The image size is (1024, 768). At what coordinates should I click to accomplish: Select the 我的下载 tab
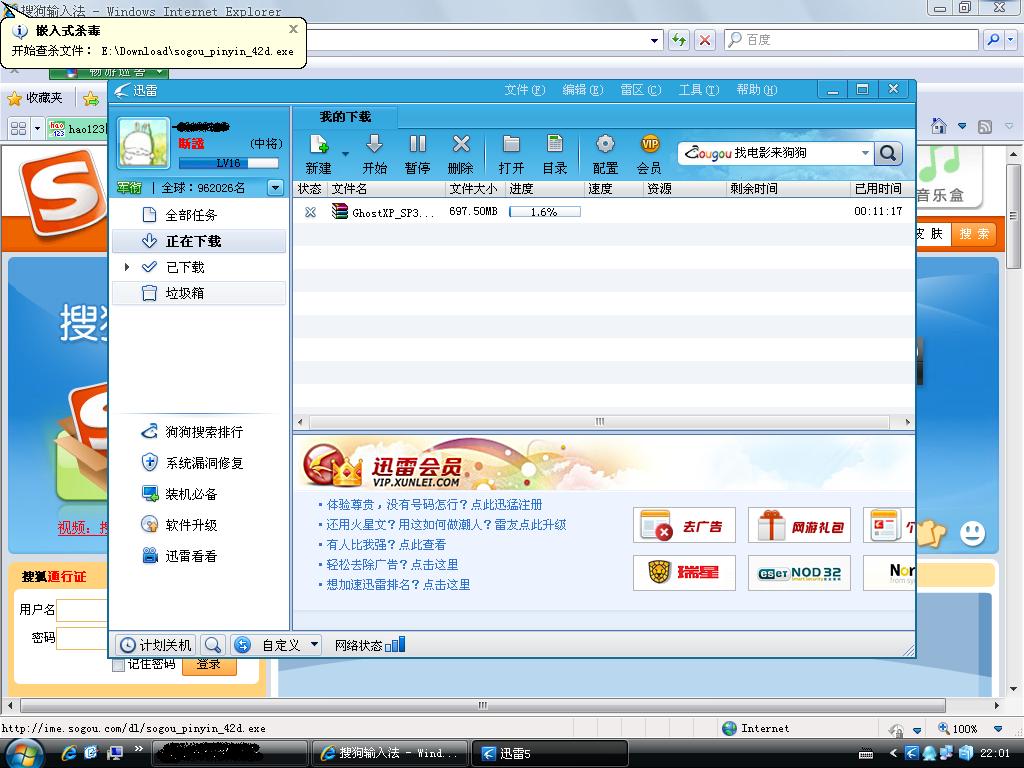coord(345,117)
